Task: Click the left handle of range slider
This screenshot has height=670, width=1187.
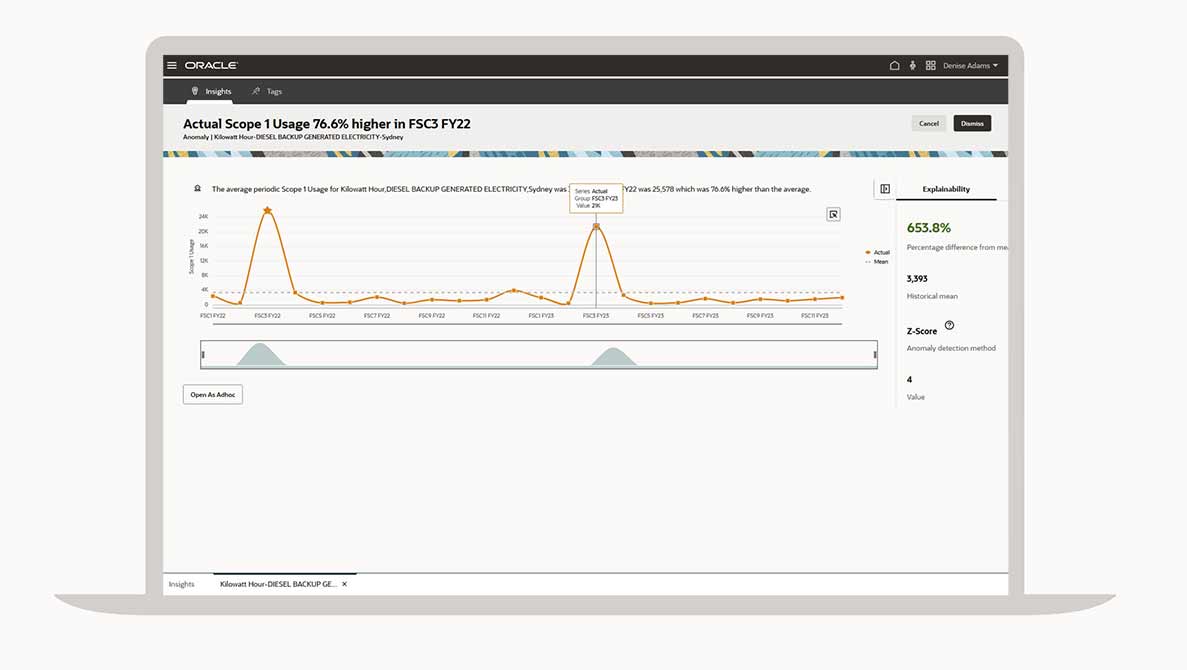Action: (203, 355)
